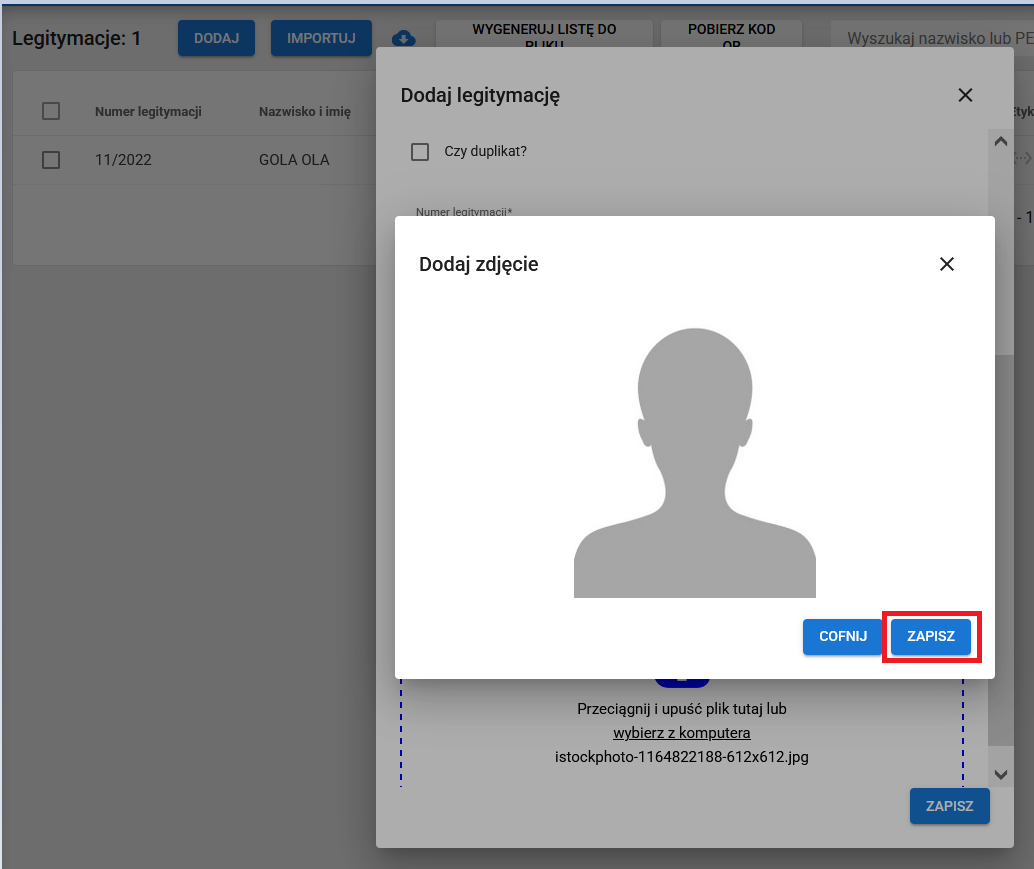
Task: Close the Dodaj zdjęcie dialog
Action: (x=946, y=264)
